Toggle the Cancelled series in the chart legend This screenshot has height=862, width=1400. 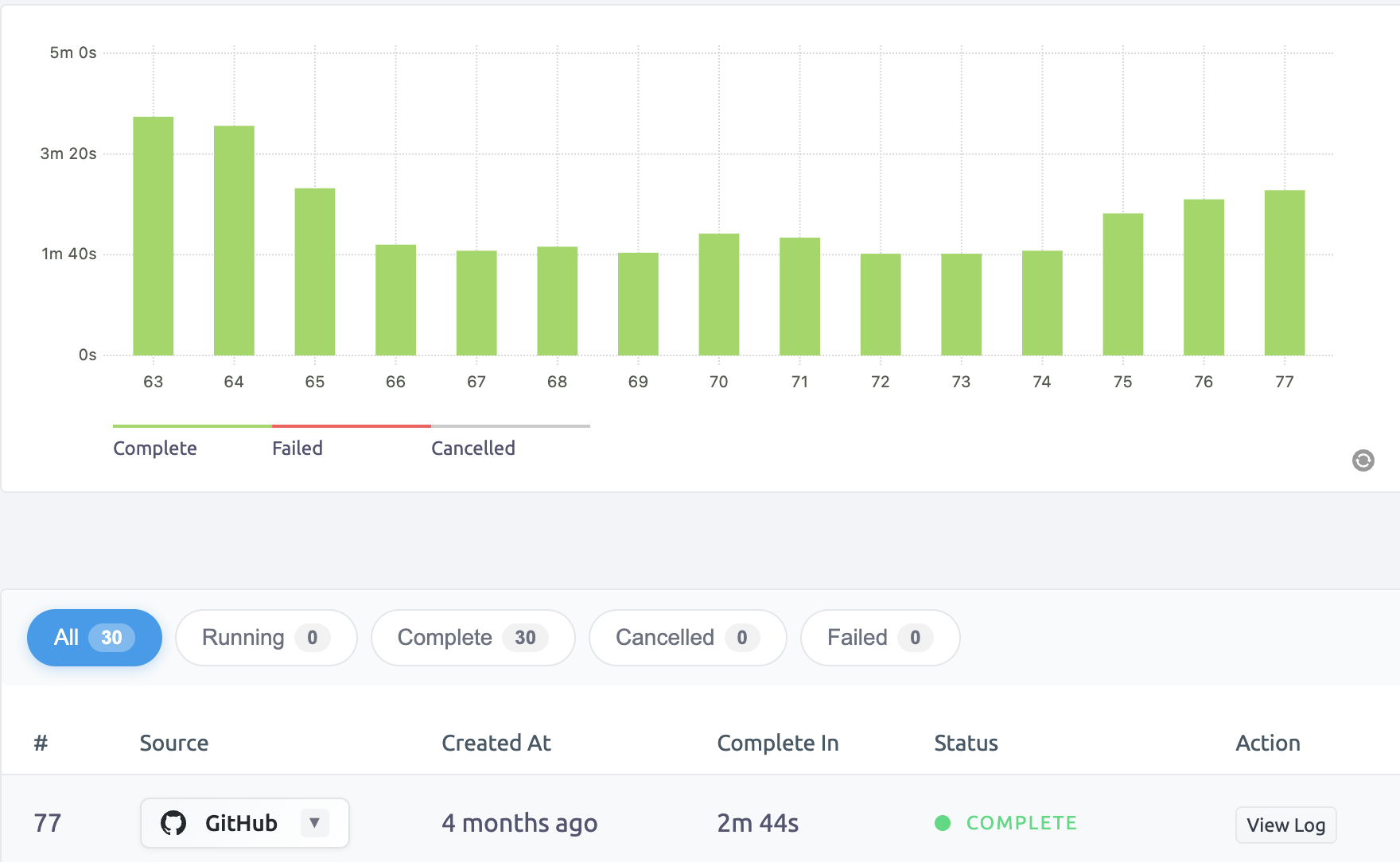(x=472, y=448)
